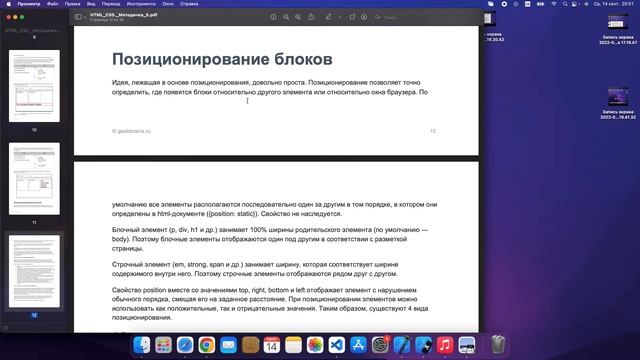Zoom in on the PDF page

[298, 17]
